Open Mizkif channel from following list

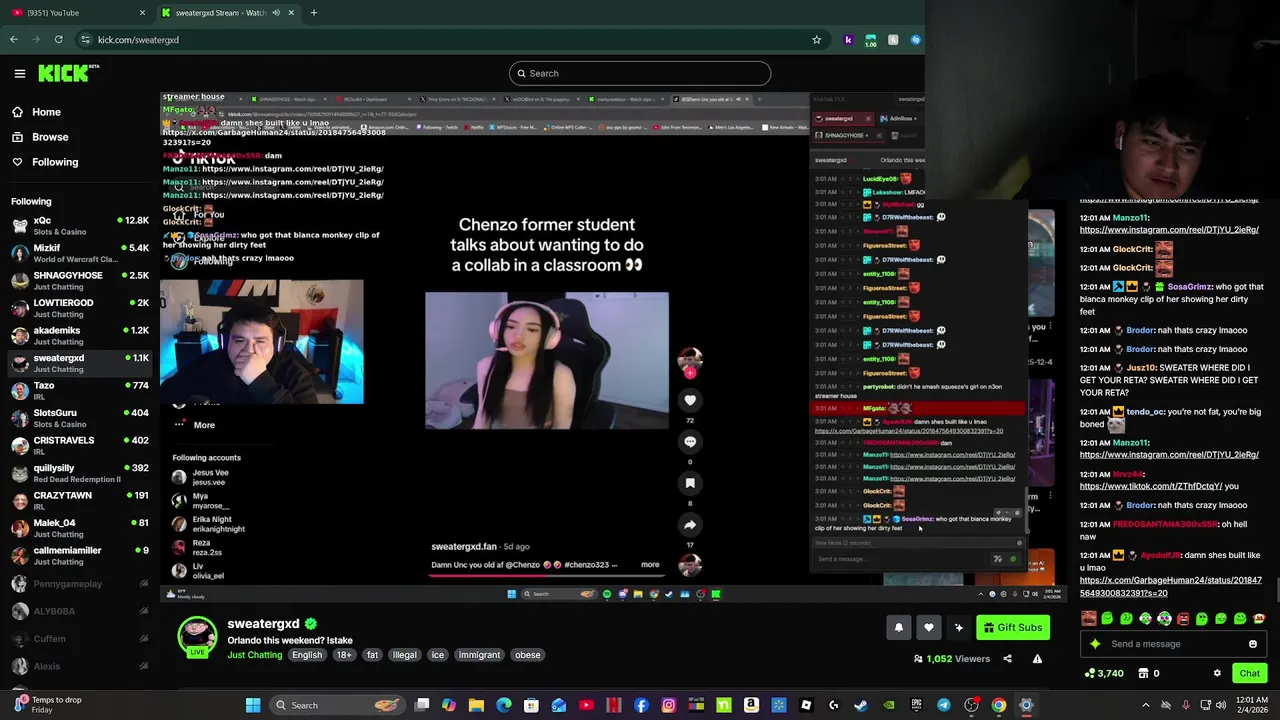coord(78,253)
